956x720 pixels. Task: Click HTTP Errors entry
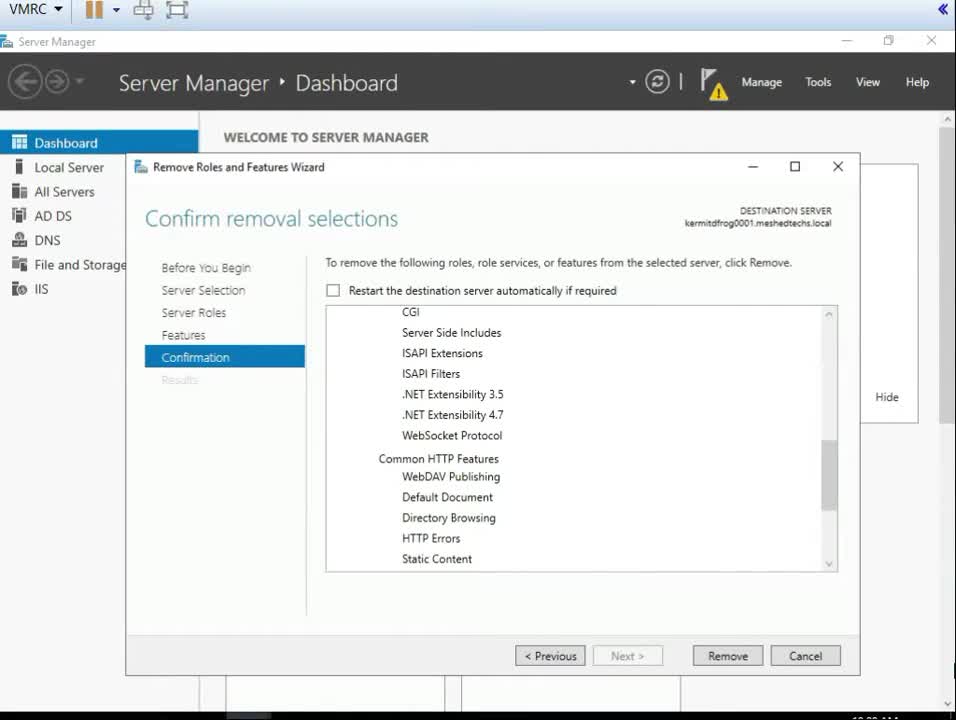[430, 538]
